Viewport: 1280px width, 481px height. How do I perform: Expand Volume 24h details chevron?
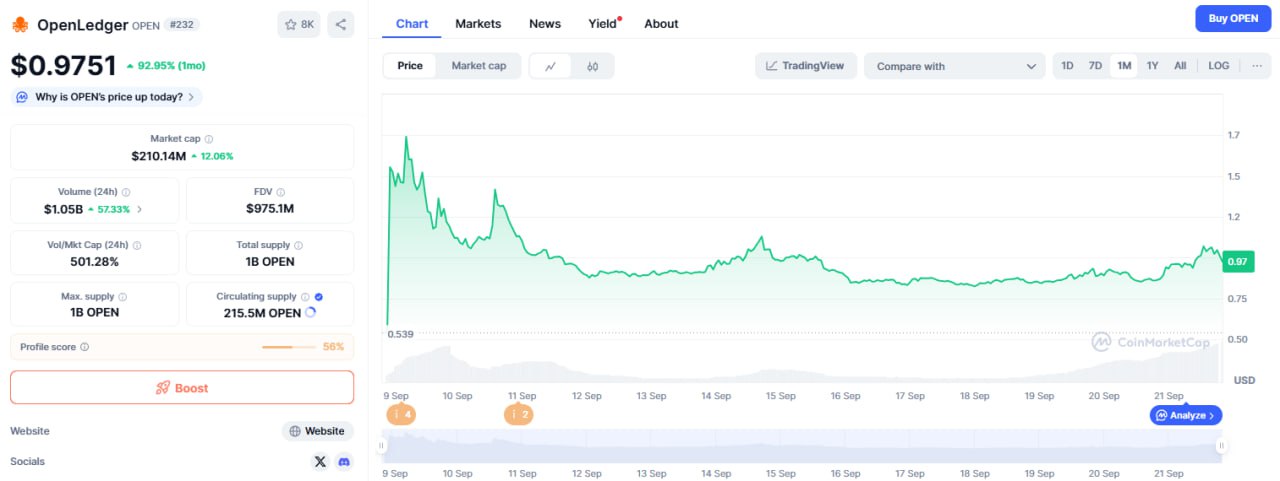point(139,209)
